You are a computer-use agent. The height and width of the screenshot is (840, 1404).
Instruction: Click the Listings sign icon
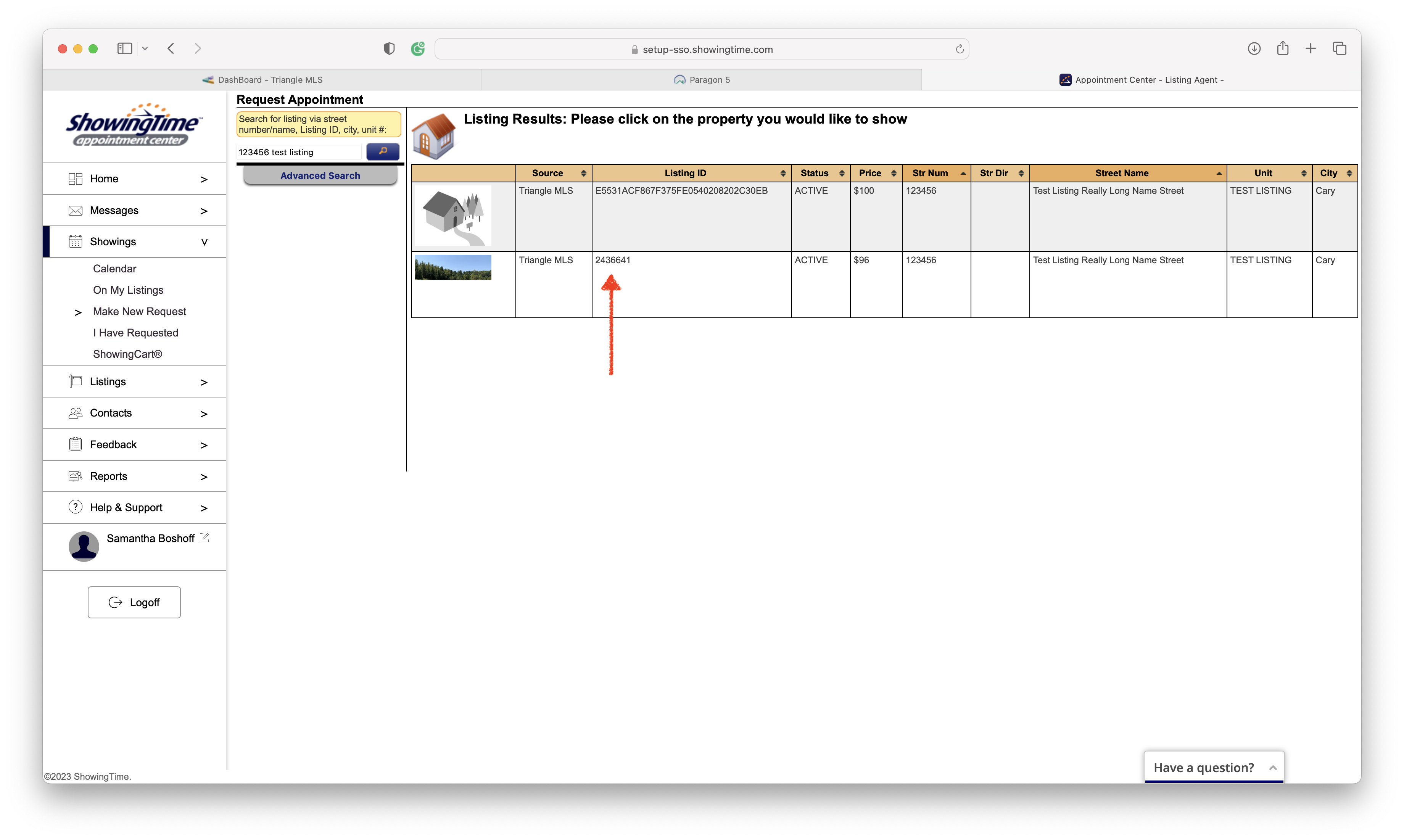pyautogui.click(x=75, y=381)
